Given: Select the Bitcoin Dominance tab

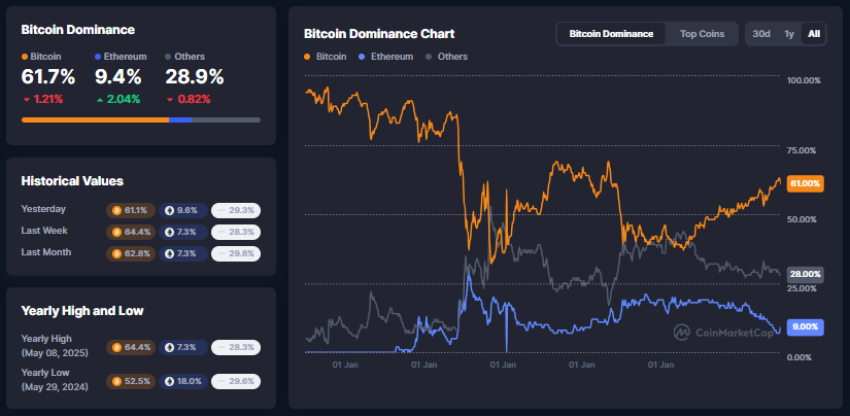Looking at the screenshot, I should pos(611,34).
